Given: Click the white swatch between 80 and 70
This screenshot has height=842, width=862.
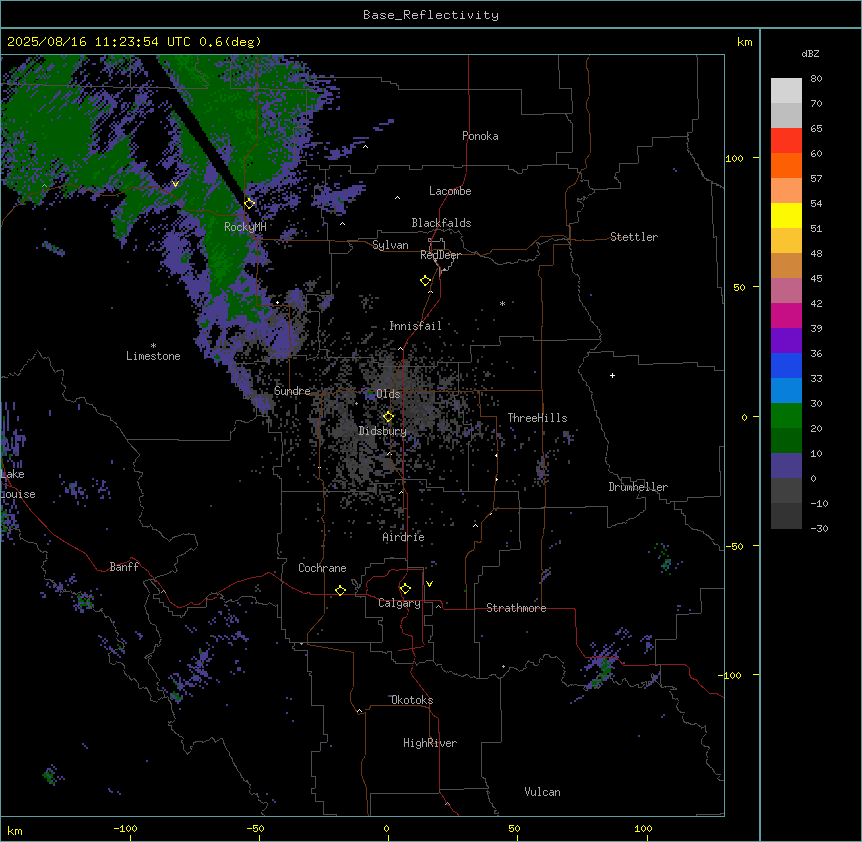Looking at the screenshot, I should coord(786,90).
